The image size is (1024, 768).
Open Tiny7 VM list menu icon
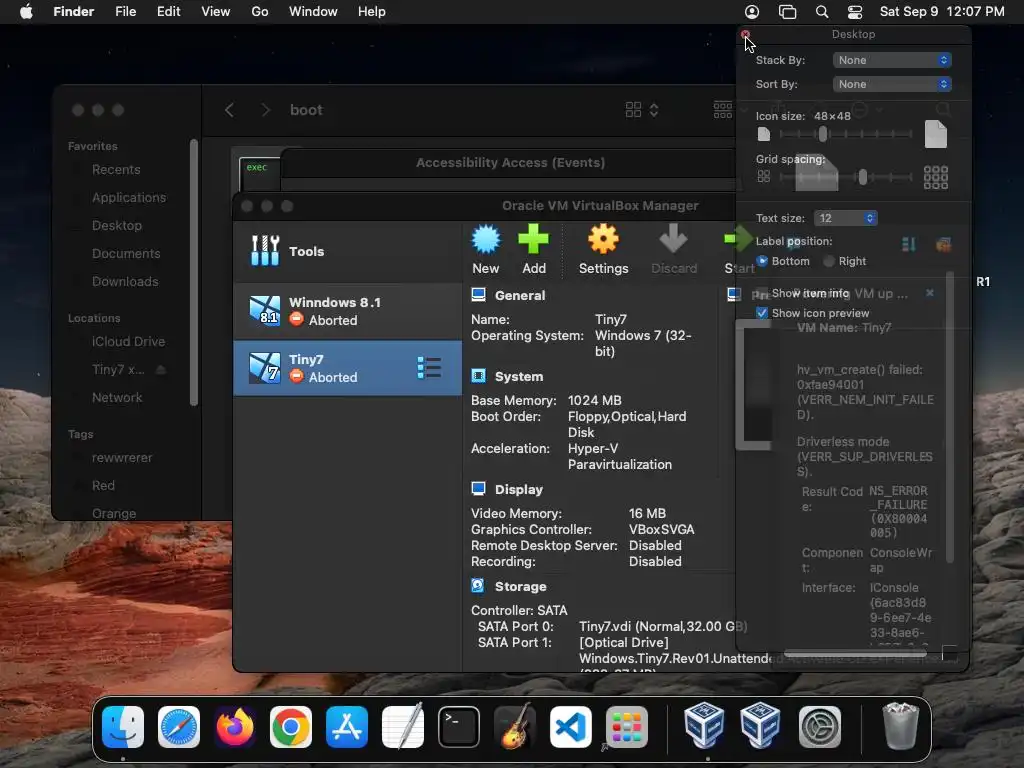tap(429, 368)
